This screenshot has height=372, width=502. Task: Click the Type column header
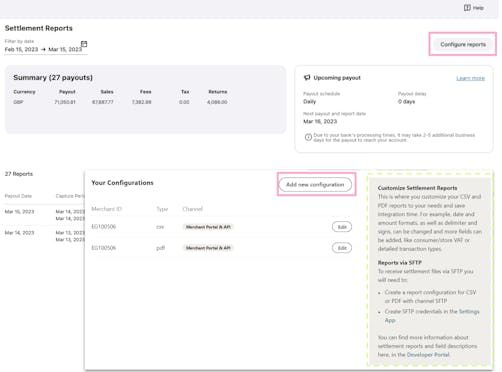[162, 209]
